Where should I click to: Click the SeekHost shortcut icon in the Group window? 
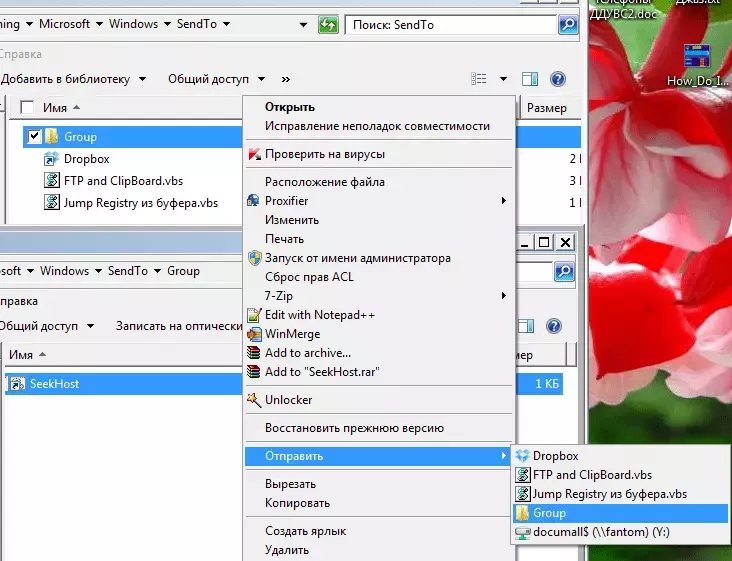[x=17, y=384]
